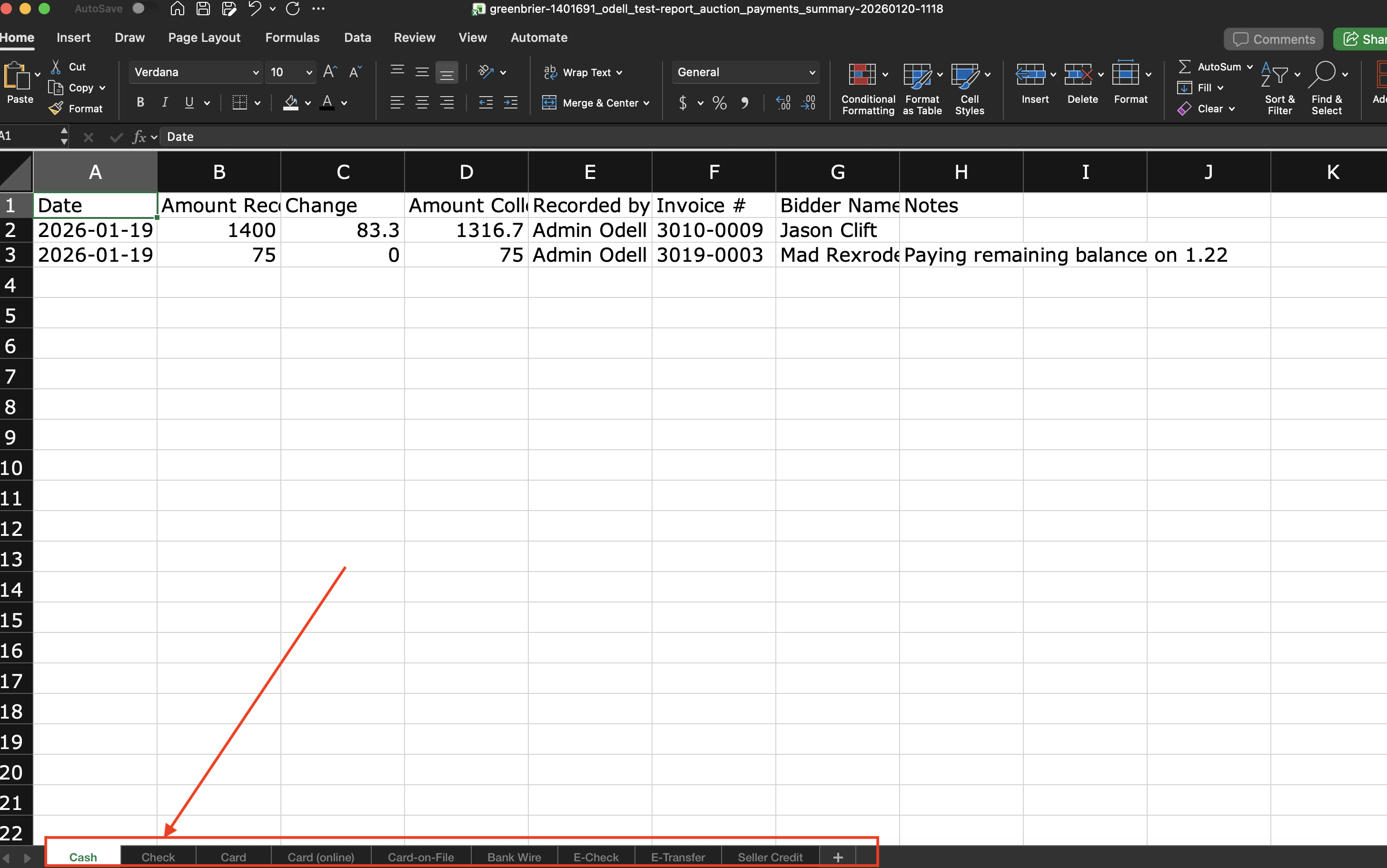Click the formula bar showing Date

(773, 137)
